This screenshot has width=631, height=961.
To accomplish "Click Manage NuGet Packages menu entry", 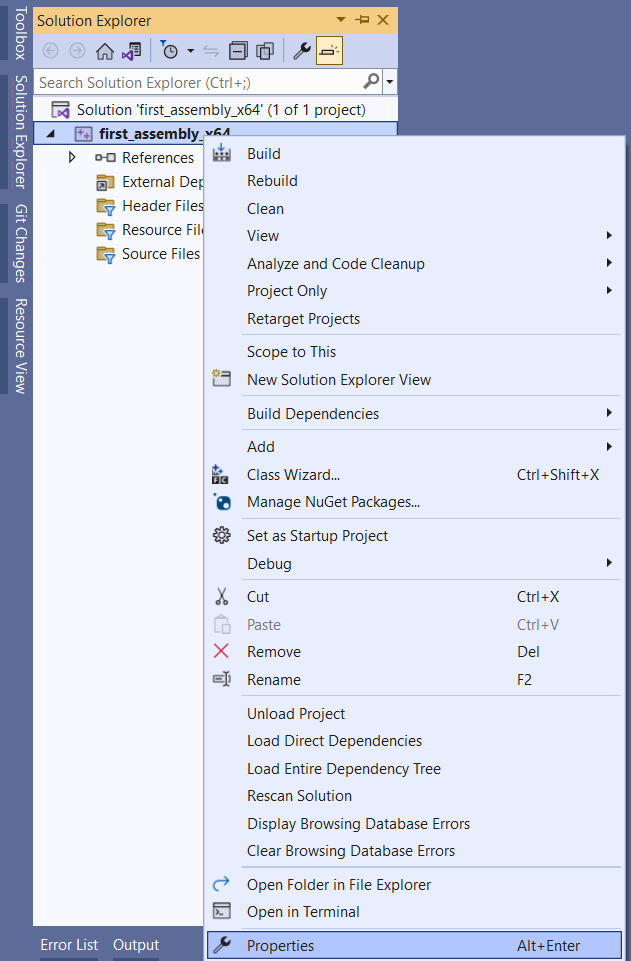I will [333, 502].
